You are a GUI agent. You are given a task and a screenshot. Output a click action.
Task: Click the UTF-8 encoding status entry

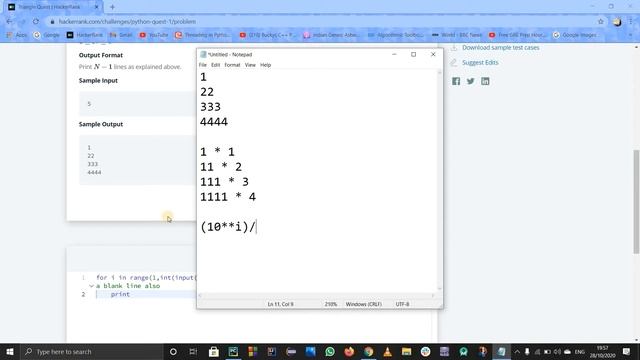[x=402, y=304]
